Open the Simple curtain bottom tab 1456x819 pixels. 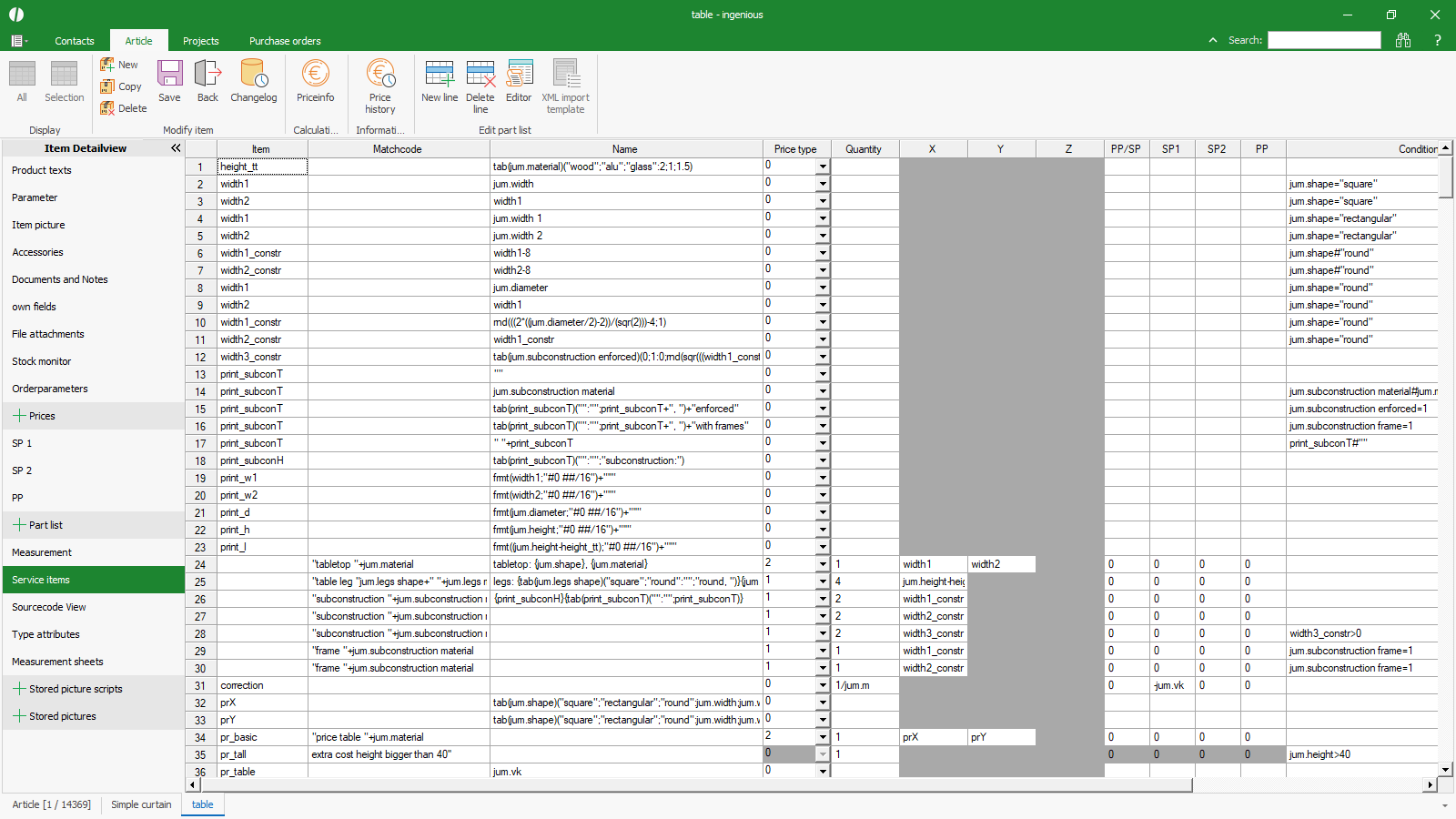coord(141,804)
